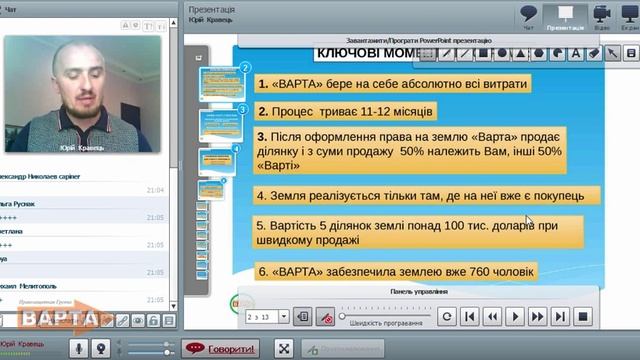Select chat message from Александр Николаев
This screenshot has width=640, height=360.
click(84, 184)
